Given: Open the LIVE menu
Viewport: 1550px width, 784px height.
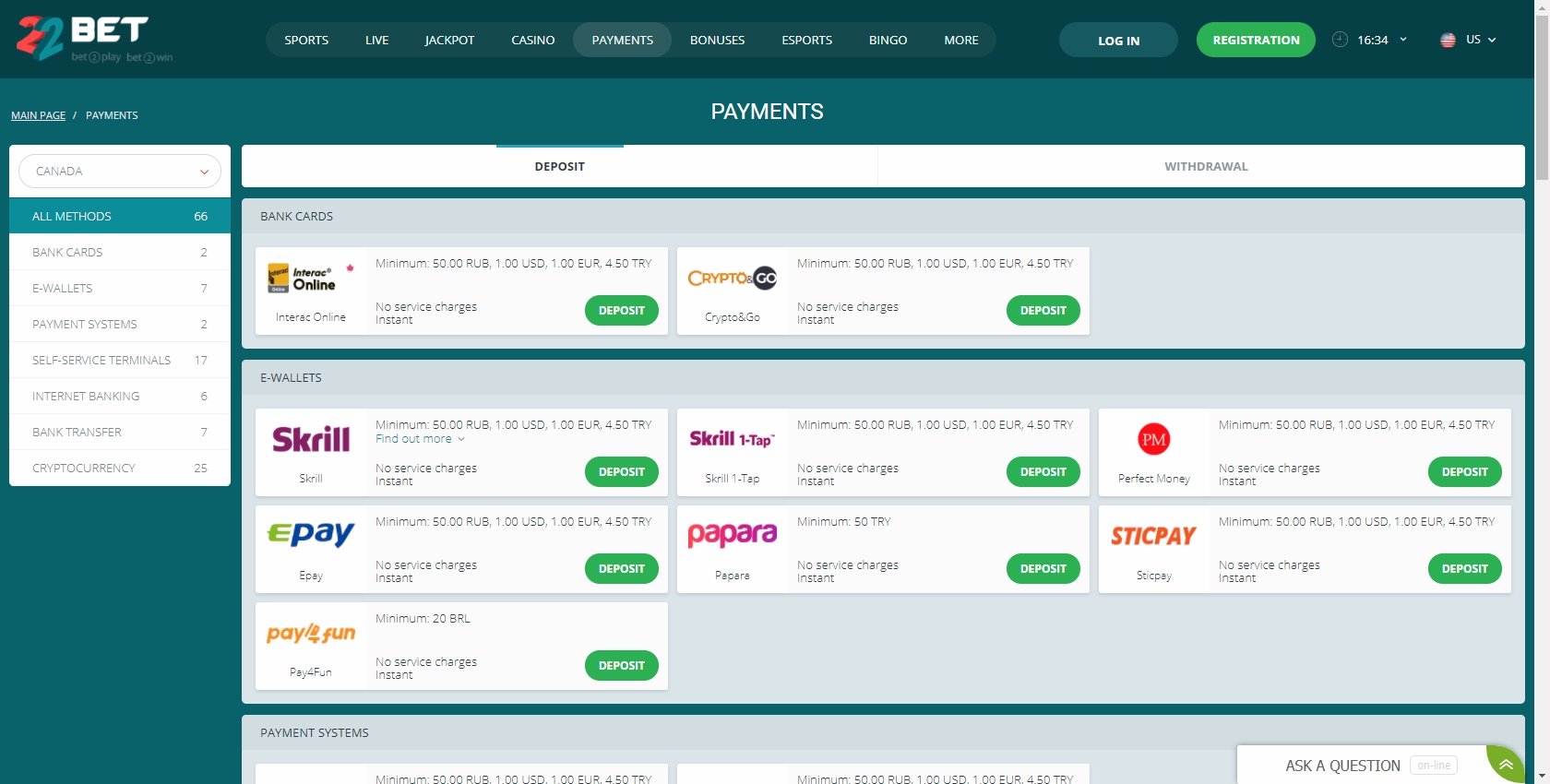Looking at the screenshot, I should (376, 40).
